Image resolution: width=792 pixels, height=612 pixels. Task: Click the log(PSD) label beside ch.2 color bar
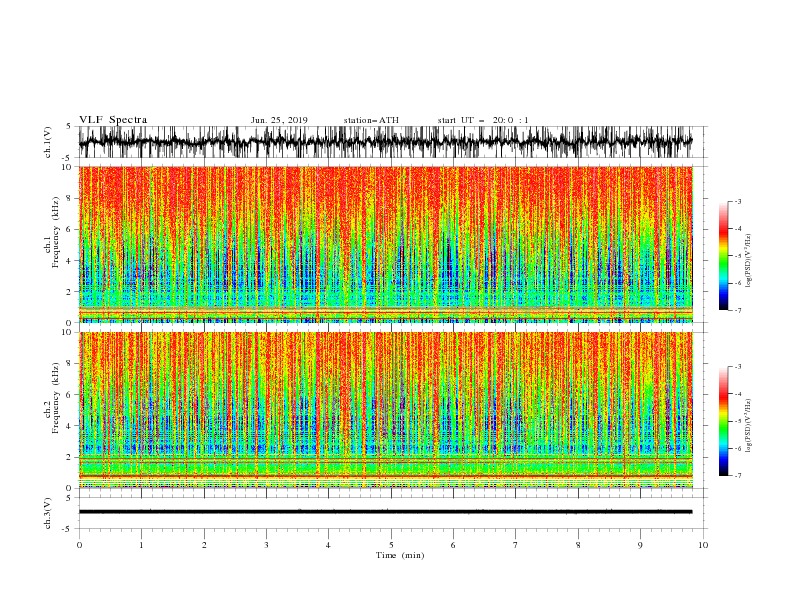tap(749, 425)
